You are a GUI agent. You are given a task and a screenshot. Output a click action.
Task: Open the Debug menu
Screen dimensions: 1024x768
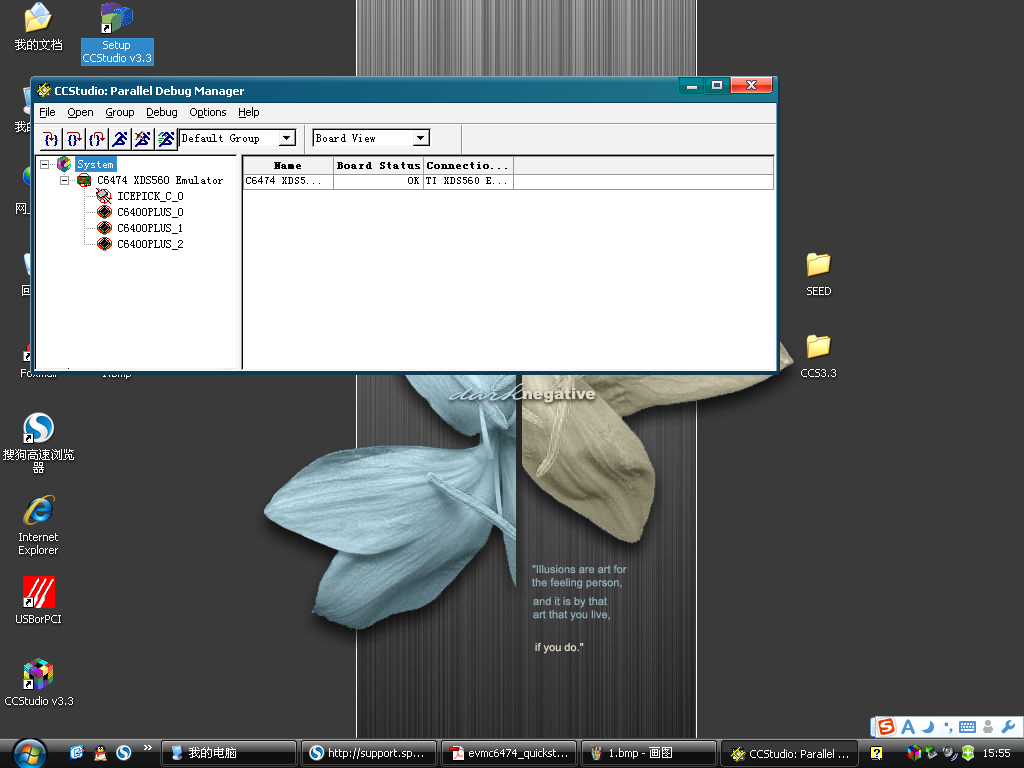[x=161, y=112]
